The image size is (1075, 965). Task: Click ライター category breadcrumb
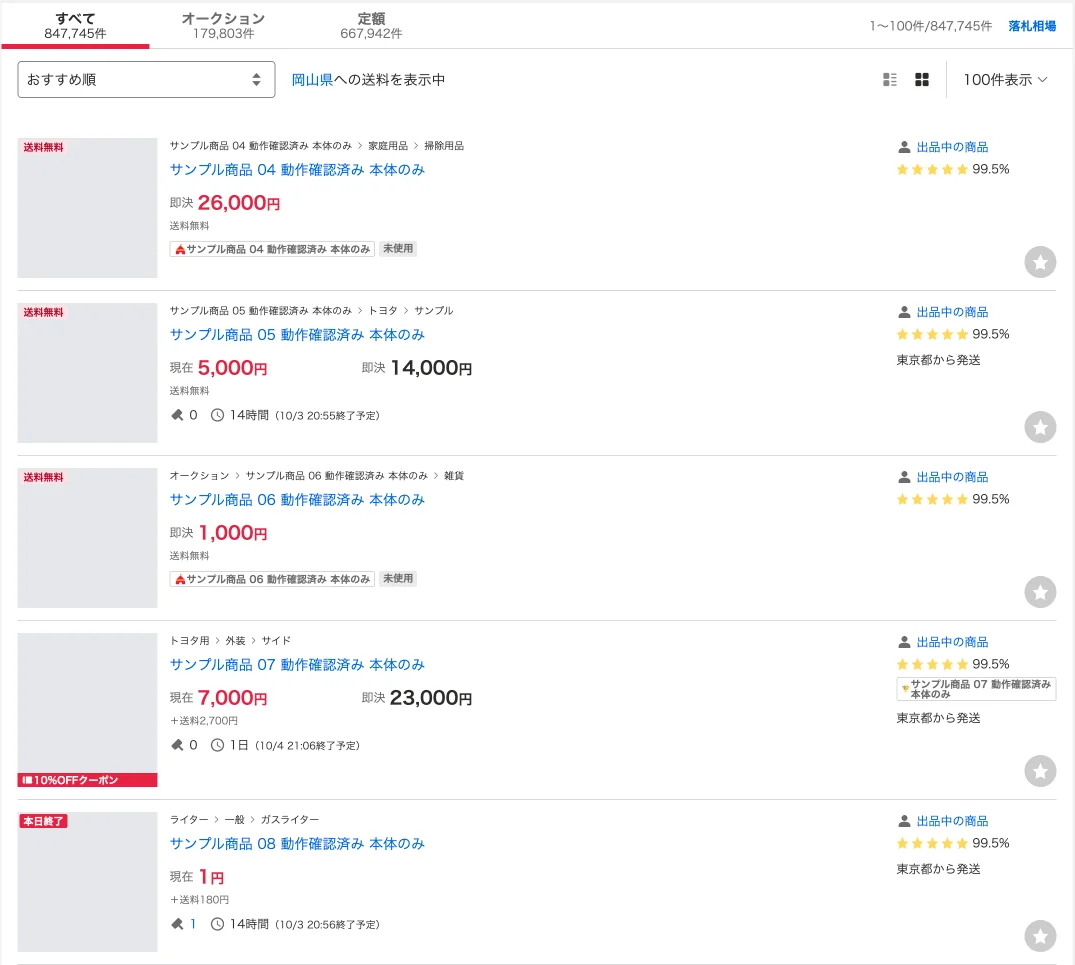click(x=189, y=820)
